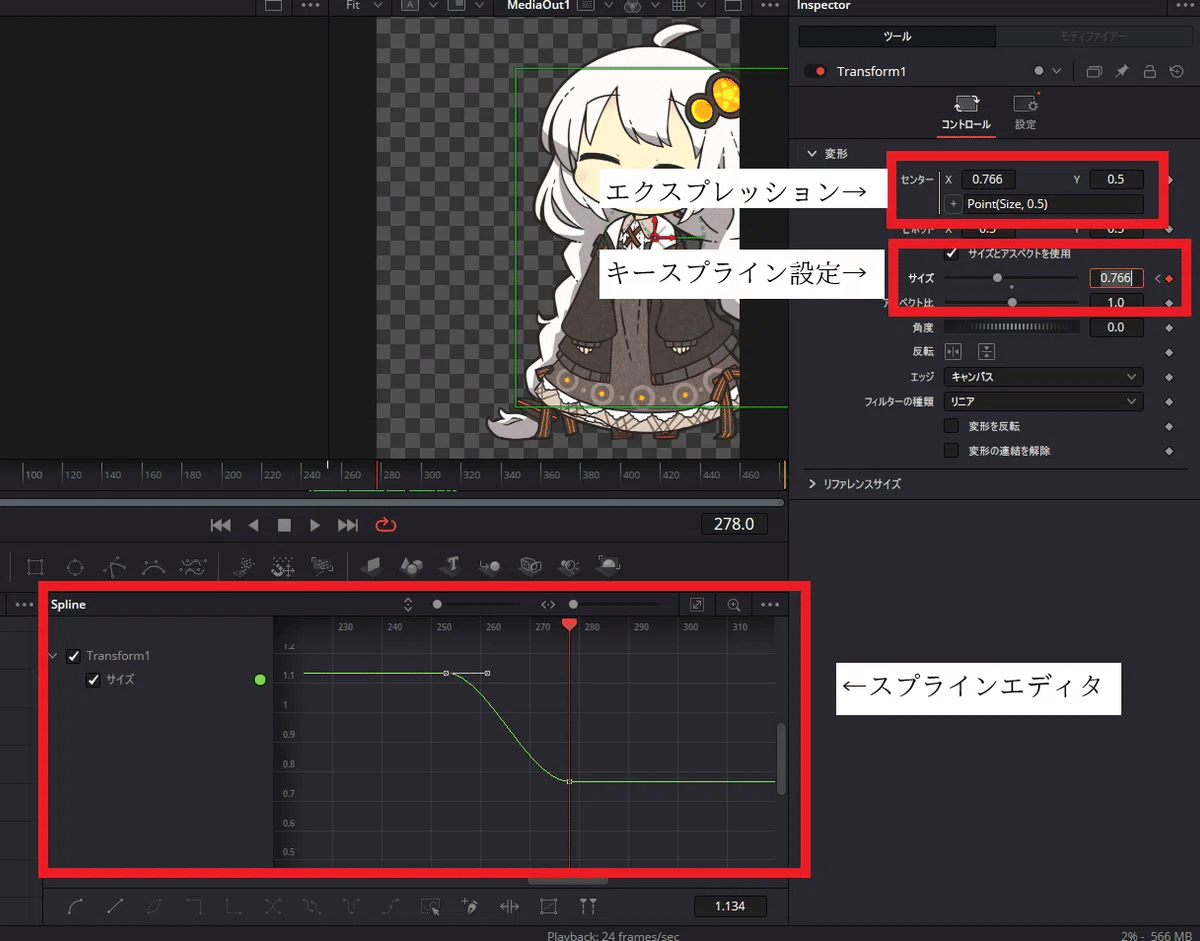Switch to the モディファイアー tab
Screen dimensions: 1200x941
pos(1093,37)
